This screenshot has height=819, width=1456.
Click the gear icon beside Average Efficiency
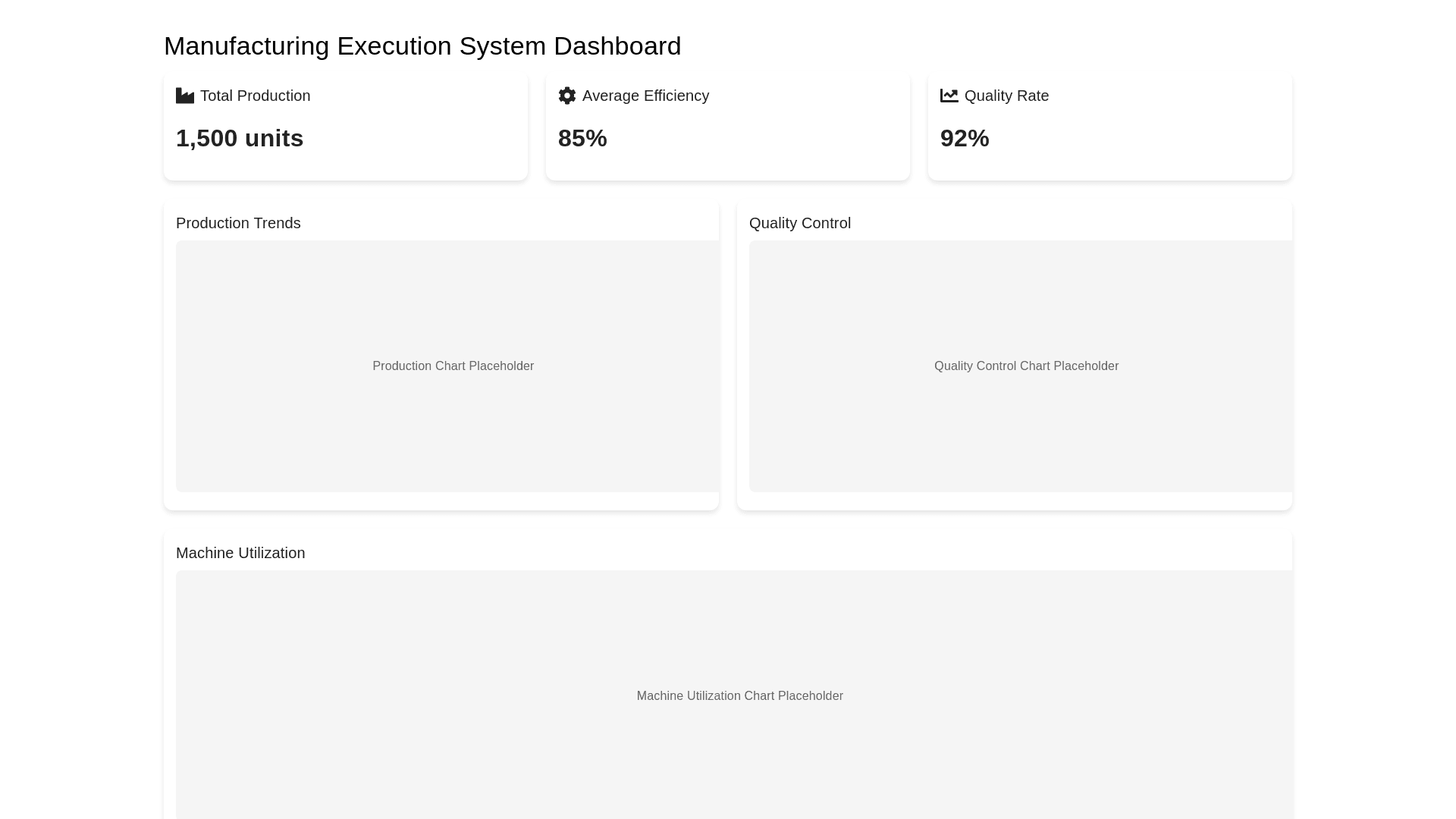(567, 96)
